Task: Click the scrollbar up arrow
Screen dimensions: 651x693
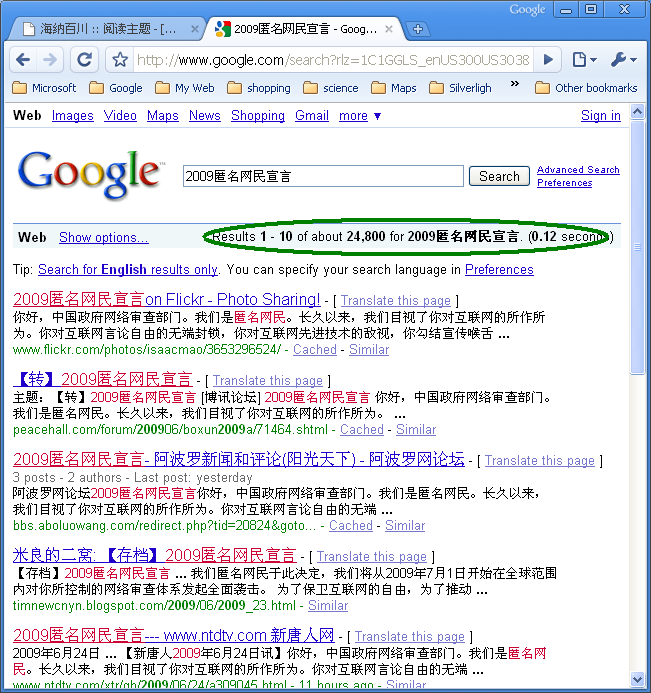Action: pyautogui.click(x=637, y=111)
